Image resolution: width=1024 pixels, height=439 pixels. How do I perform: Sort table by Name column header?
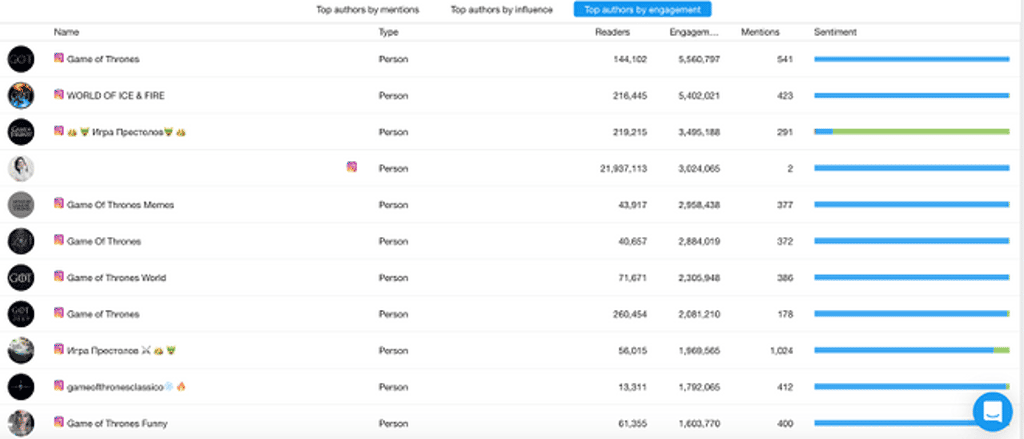tap(67, 32)
